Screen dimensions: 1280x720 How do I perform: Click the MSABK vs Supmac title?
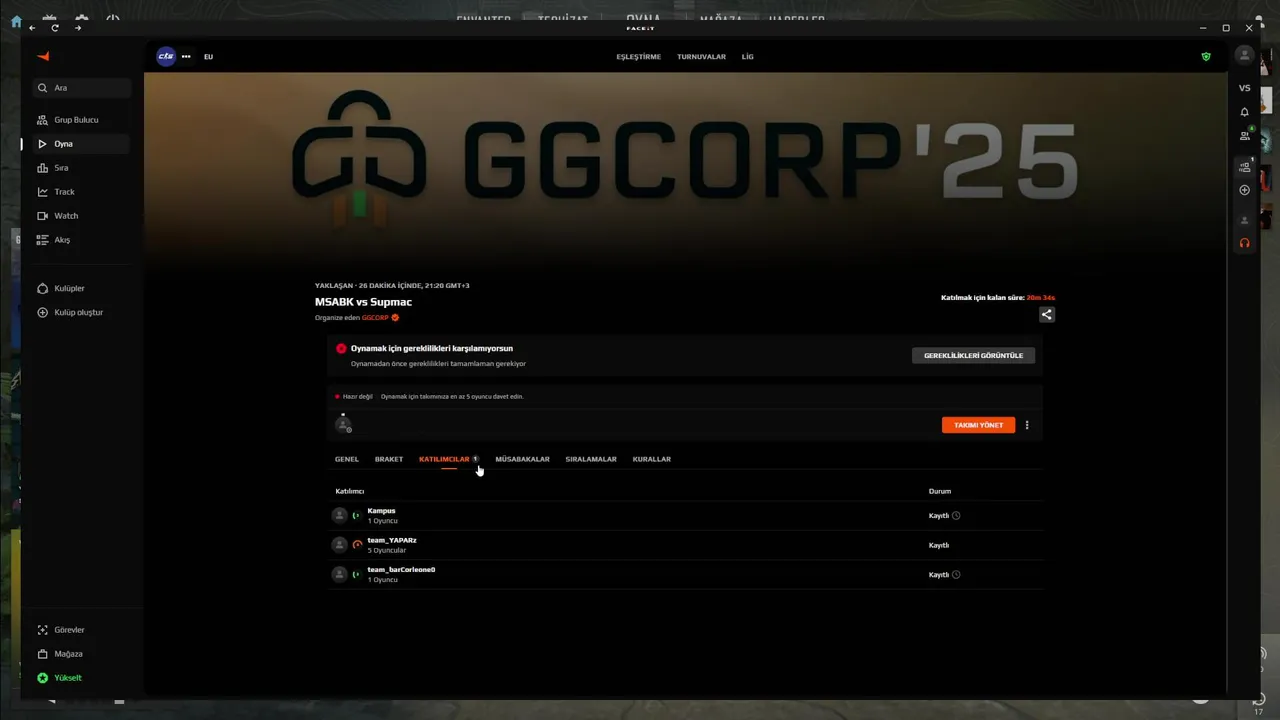363,302
